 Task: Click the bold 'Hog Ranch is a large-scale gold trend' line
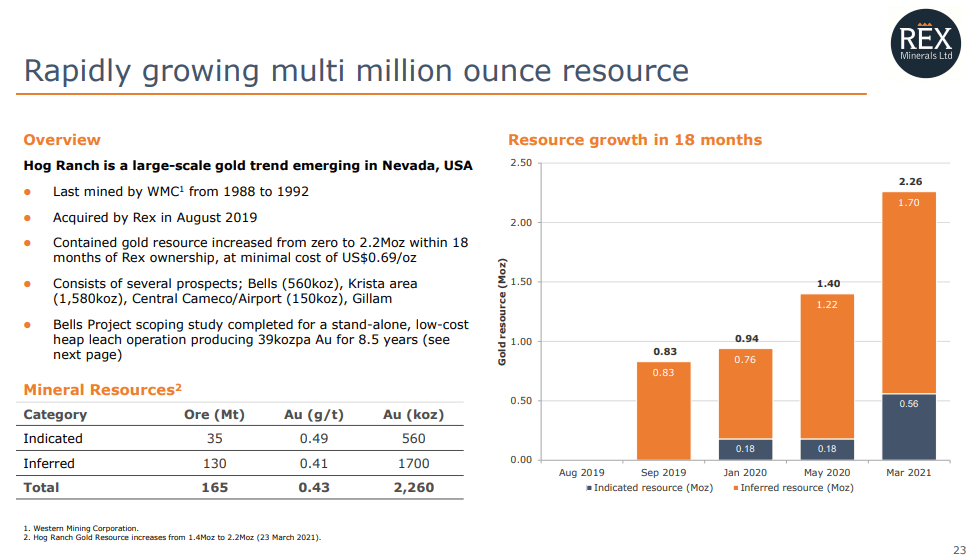tap(248, 166)
